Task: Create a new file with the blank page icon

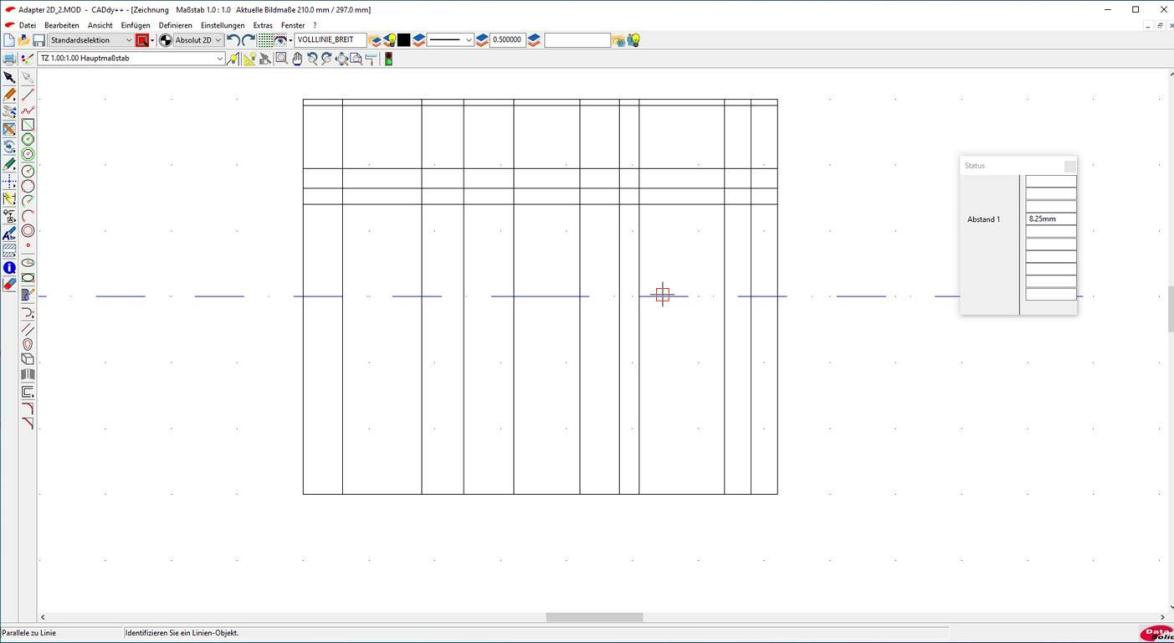Action: pyautogui.click(x=9, y=40)
